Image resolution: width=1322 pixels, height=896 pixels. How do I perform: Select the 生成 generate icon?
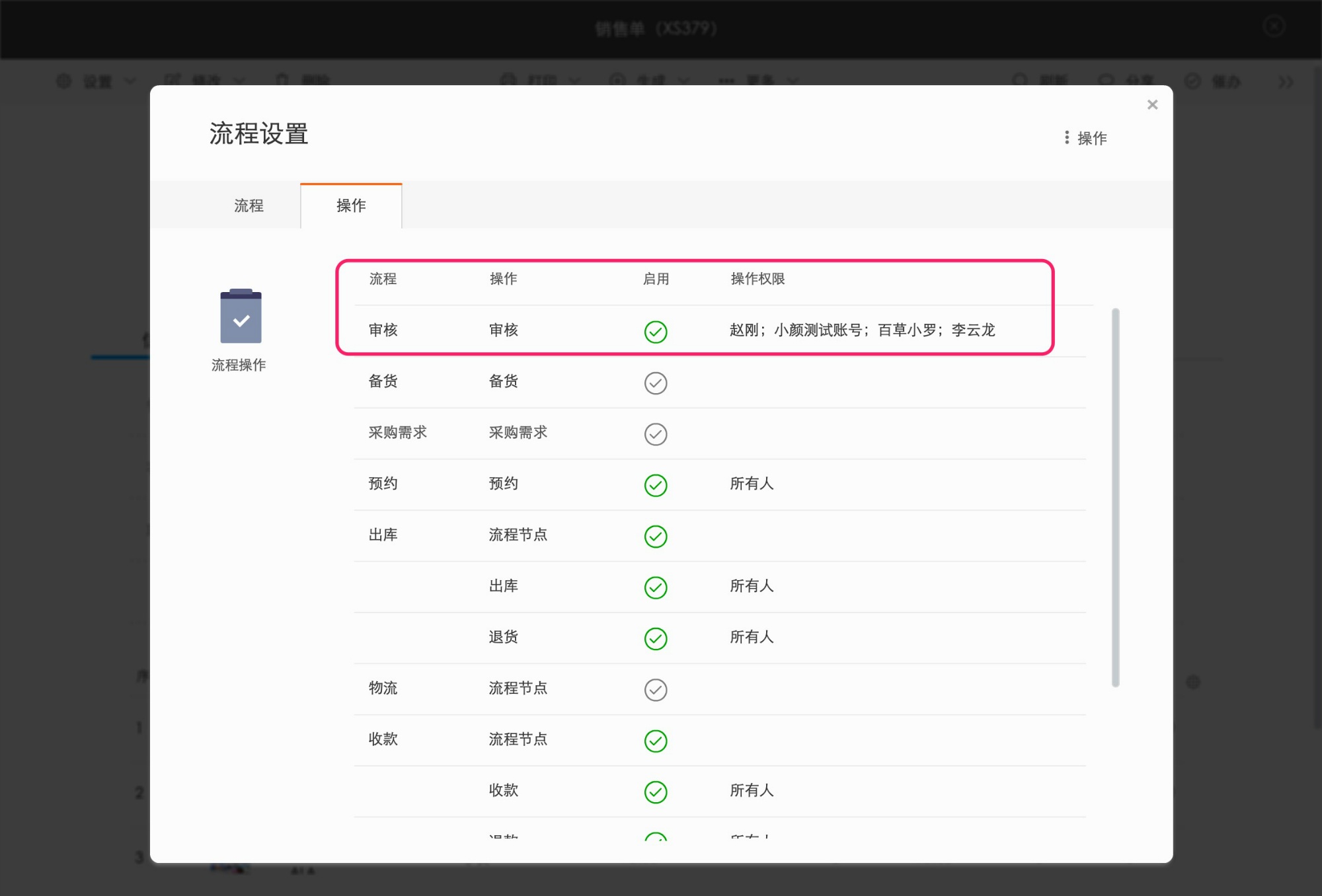pos(617,81)
